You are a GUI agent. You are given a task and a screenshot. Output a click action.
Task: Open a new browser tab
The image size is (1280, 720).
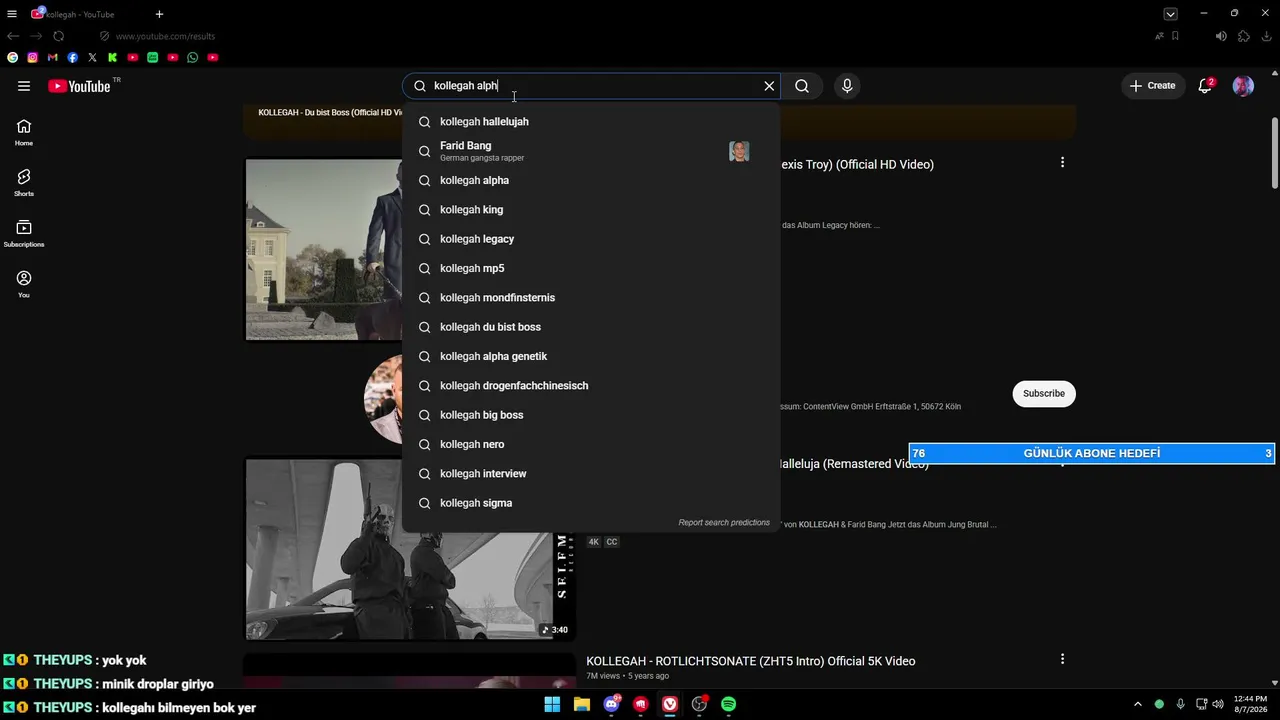point(159,14)
